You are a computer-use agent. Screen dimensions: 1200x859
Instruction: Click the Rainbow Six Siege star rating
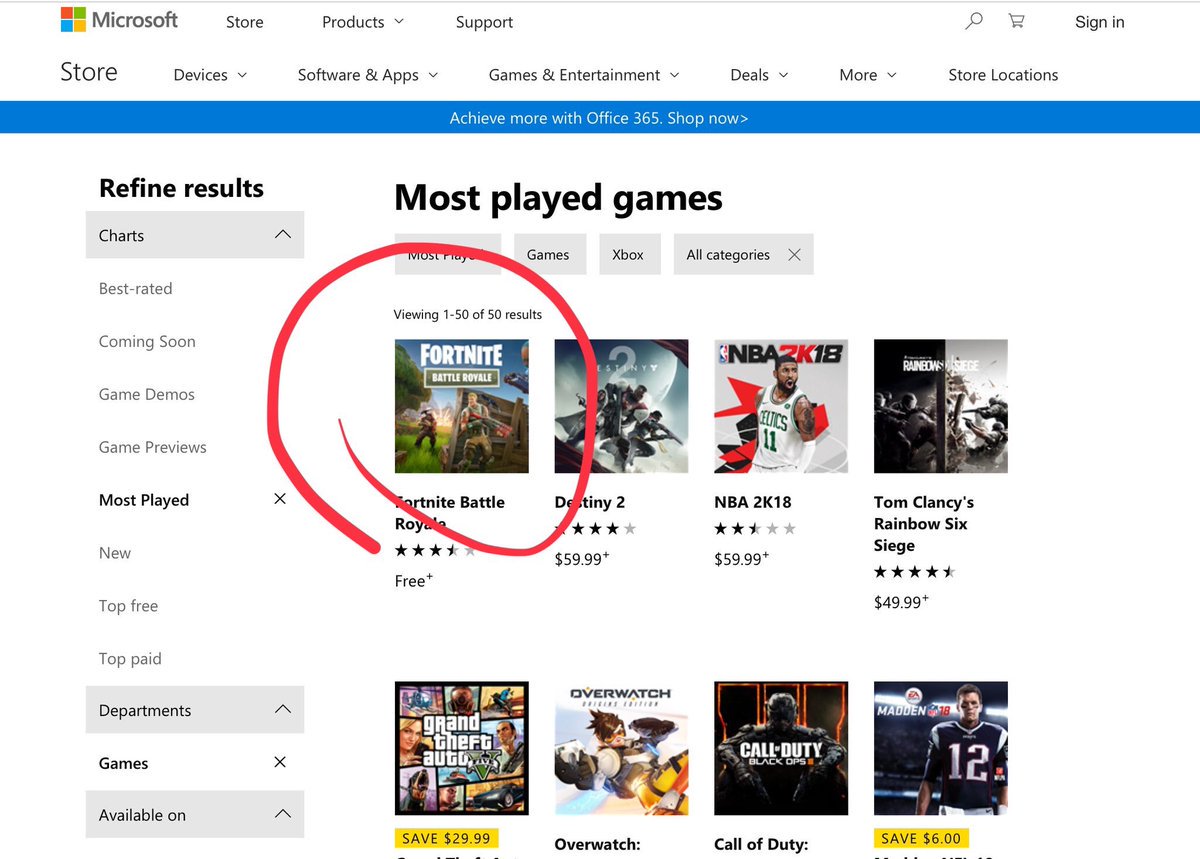(x=915, y=572)
